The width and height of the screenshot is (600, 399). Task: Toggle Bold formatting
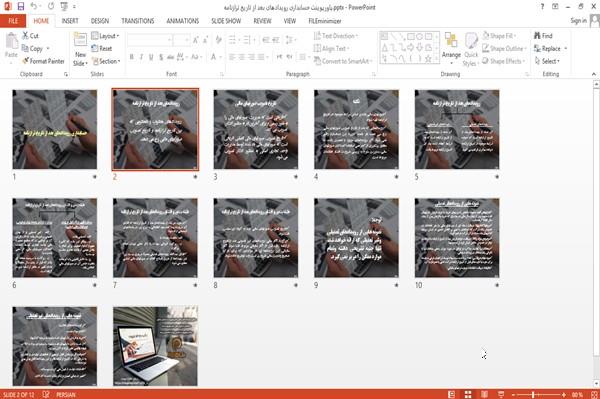click(132, 57)
